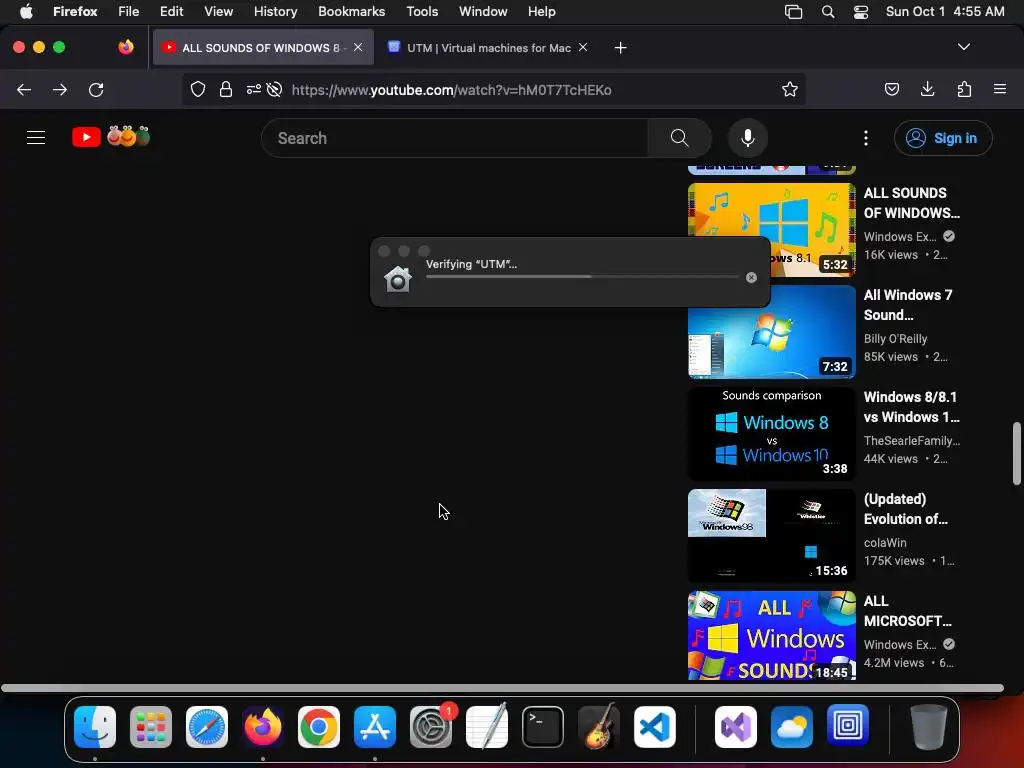Viewport: 1024px width, 768px height.
Task: Launch GarageBand from the Dock
Action: (599, 727)
